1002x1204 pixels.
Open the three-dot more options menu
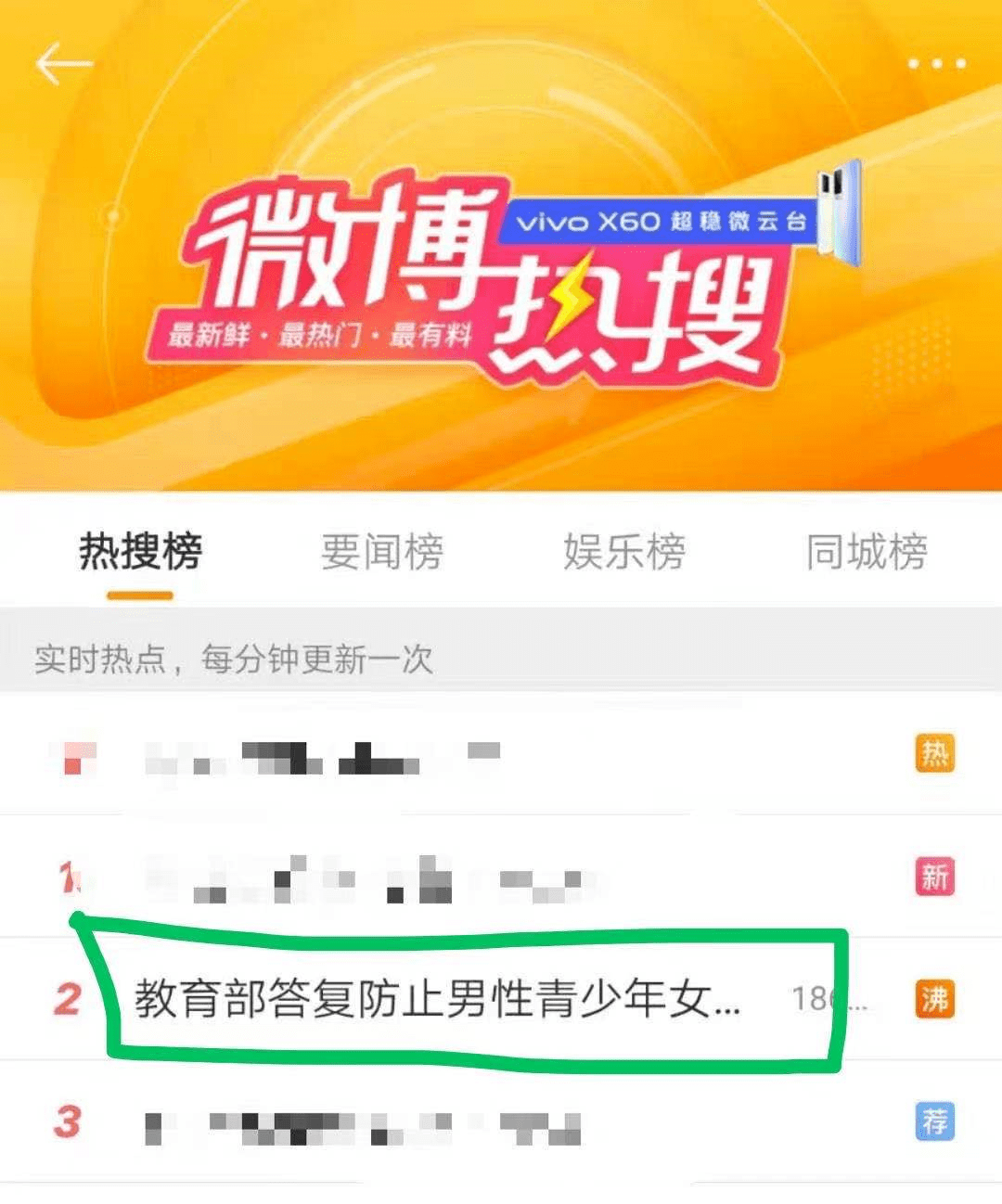pos(936,64)
